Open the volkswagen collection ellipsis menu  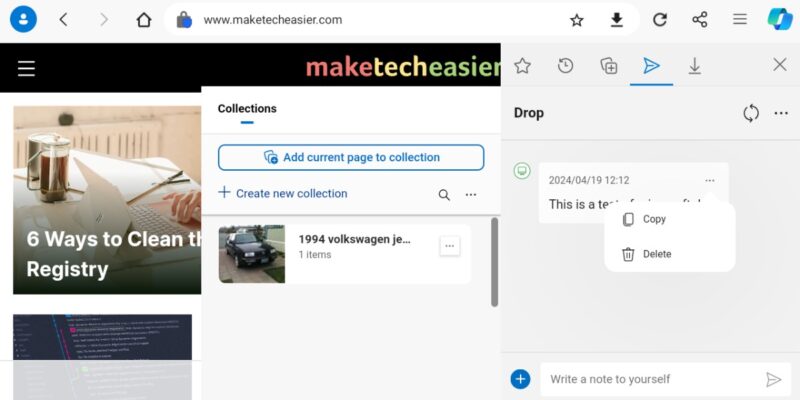449,246
